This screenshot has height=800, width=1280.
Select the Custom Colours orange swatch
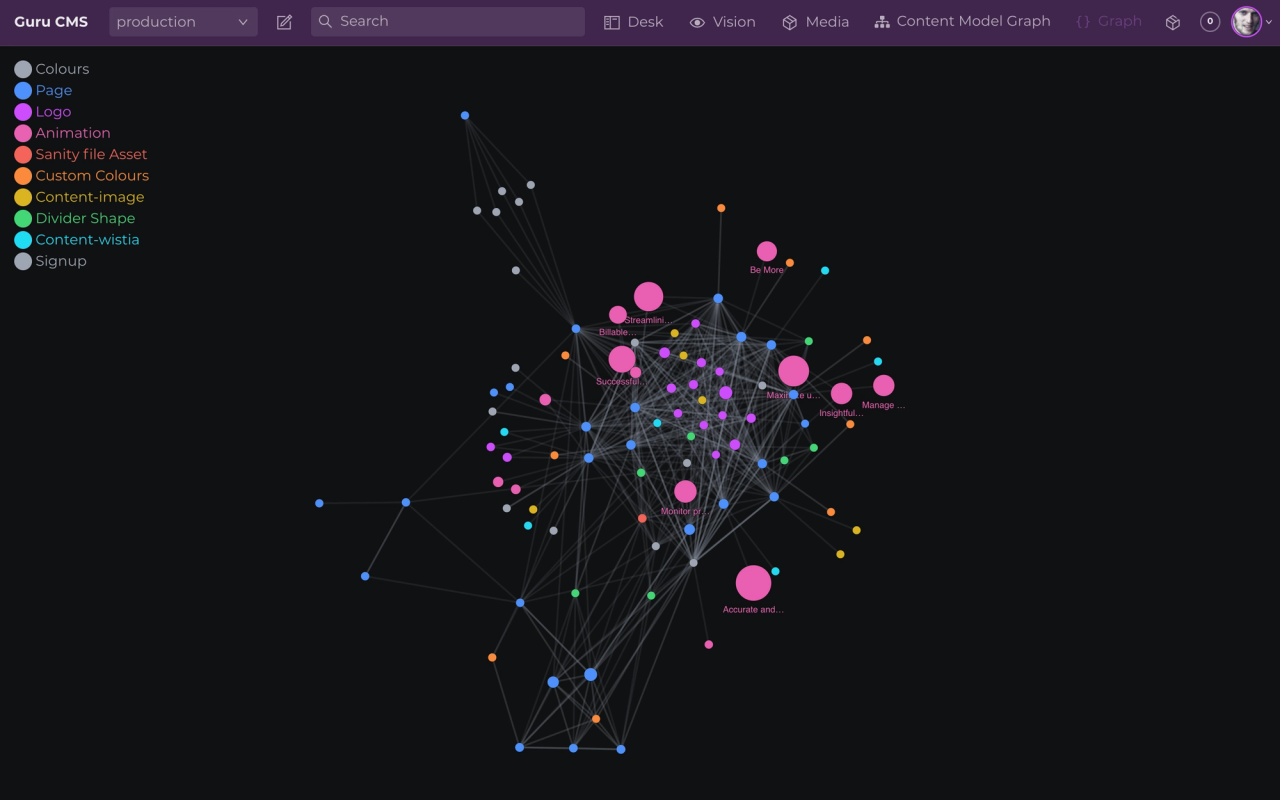click(22, 175)
